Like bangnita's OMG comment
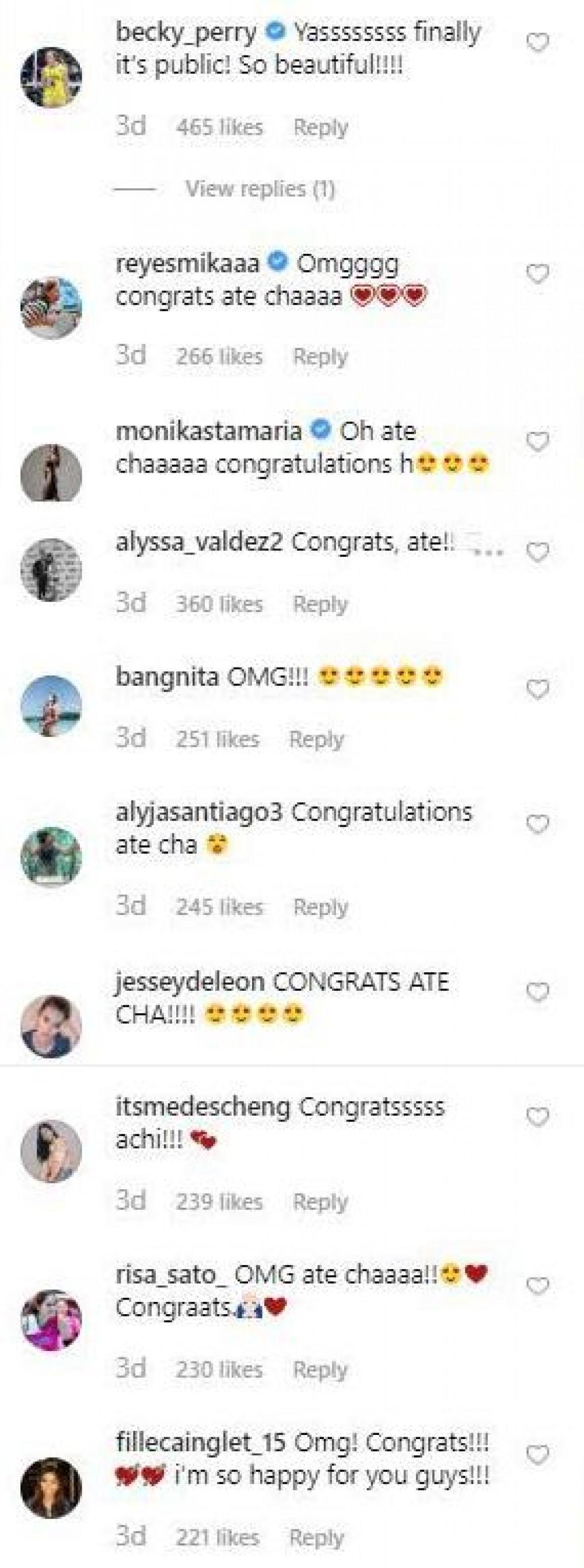The image size is (584, 1568). (537, 690)
